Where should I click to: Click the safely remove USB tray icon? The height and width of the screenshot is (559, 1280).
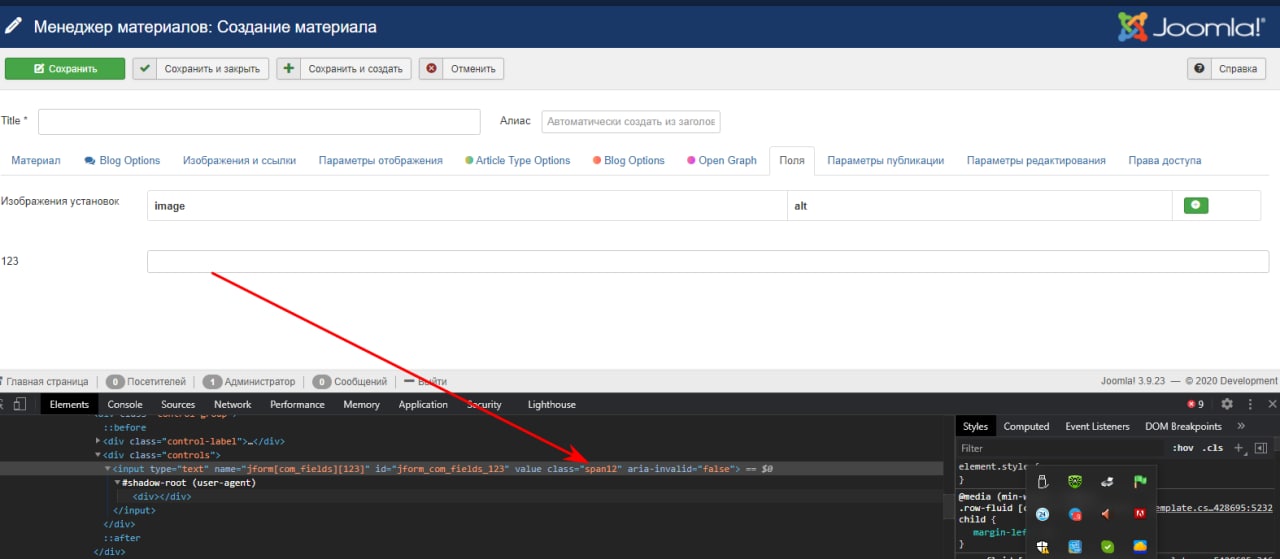pyautogui.click(x=1042, y=482)
